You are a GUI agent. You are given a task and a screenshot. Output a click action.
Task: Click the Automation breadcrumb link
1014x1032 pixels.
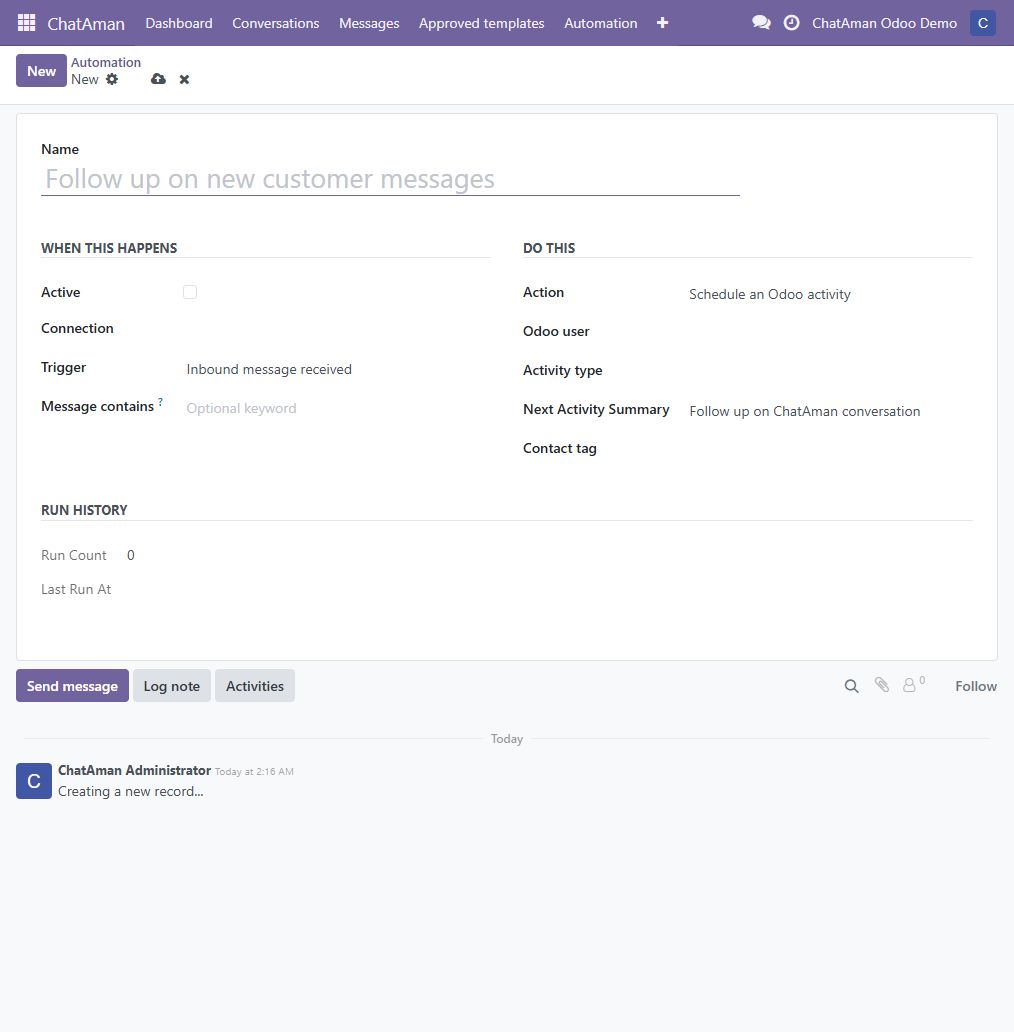tap(106, 63)
